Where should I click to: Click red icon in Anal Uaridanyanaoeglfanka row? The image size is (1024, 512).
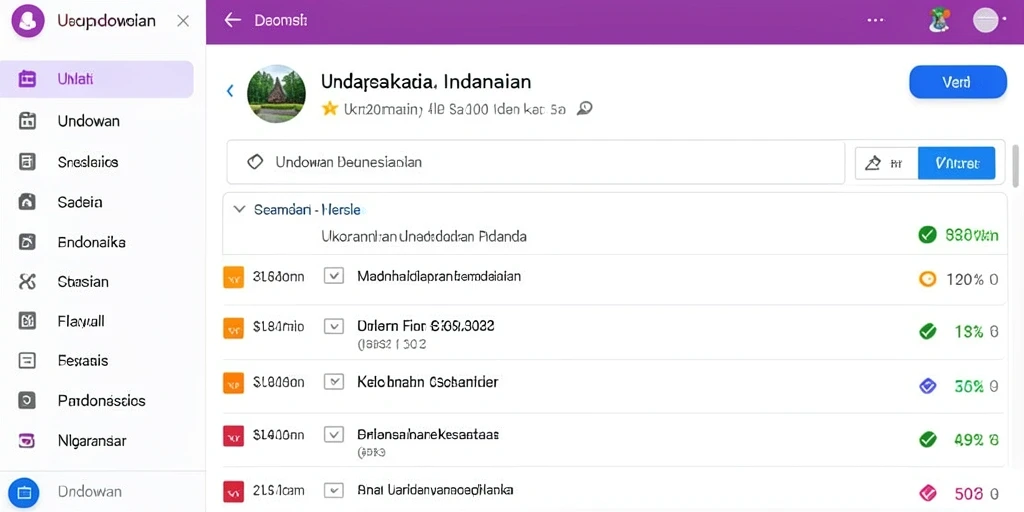click(x=233, y=490)
